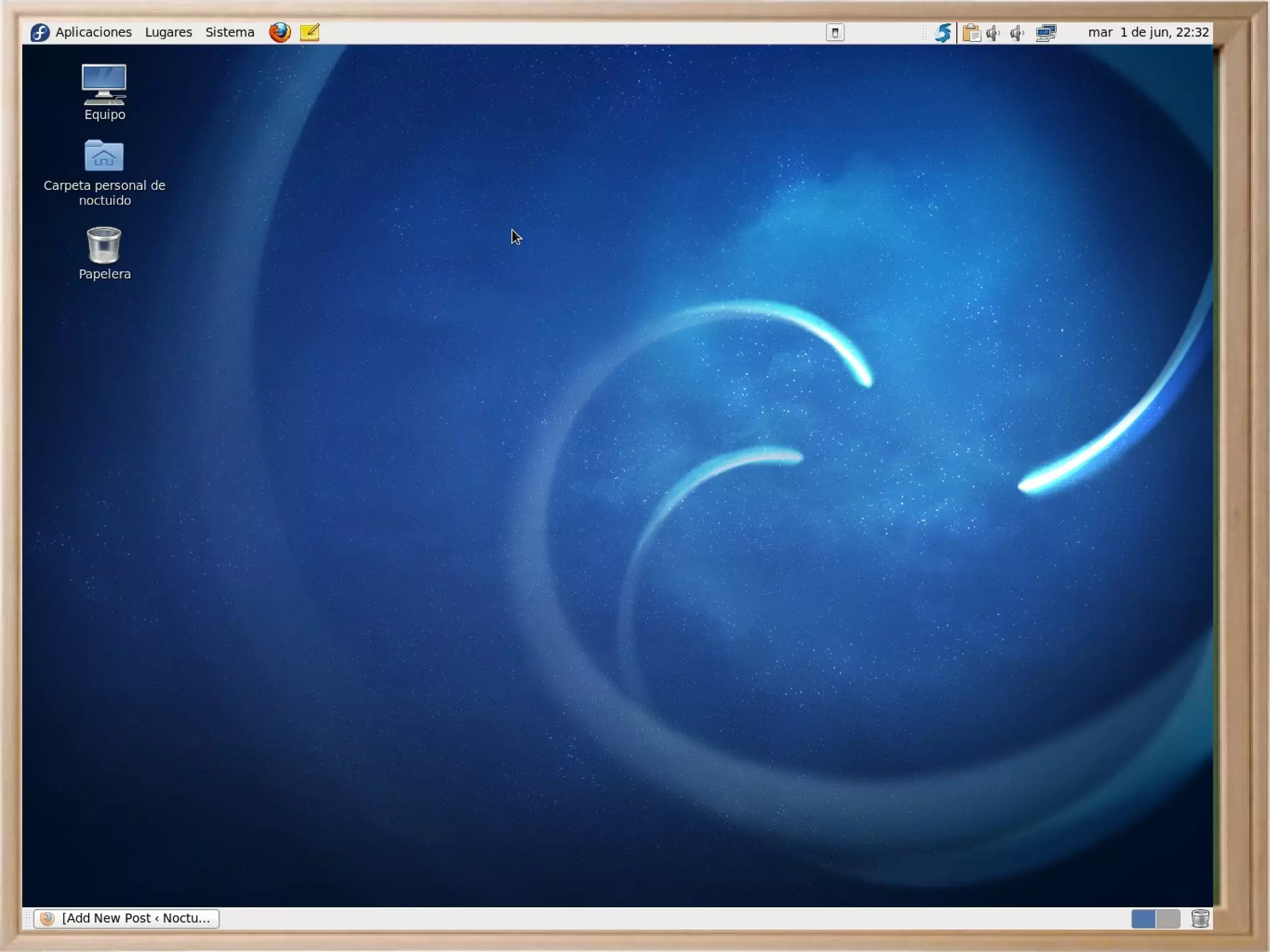Select the Carpeta personal de noctuido folder

coord(104,171)
